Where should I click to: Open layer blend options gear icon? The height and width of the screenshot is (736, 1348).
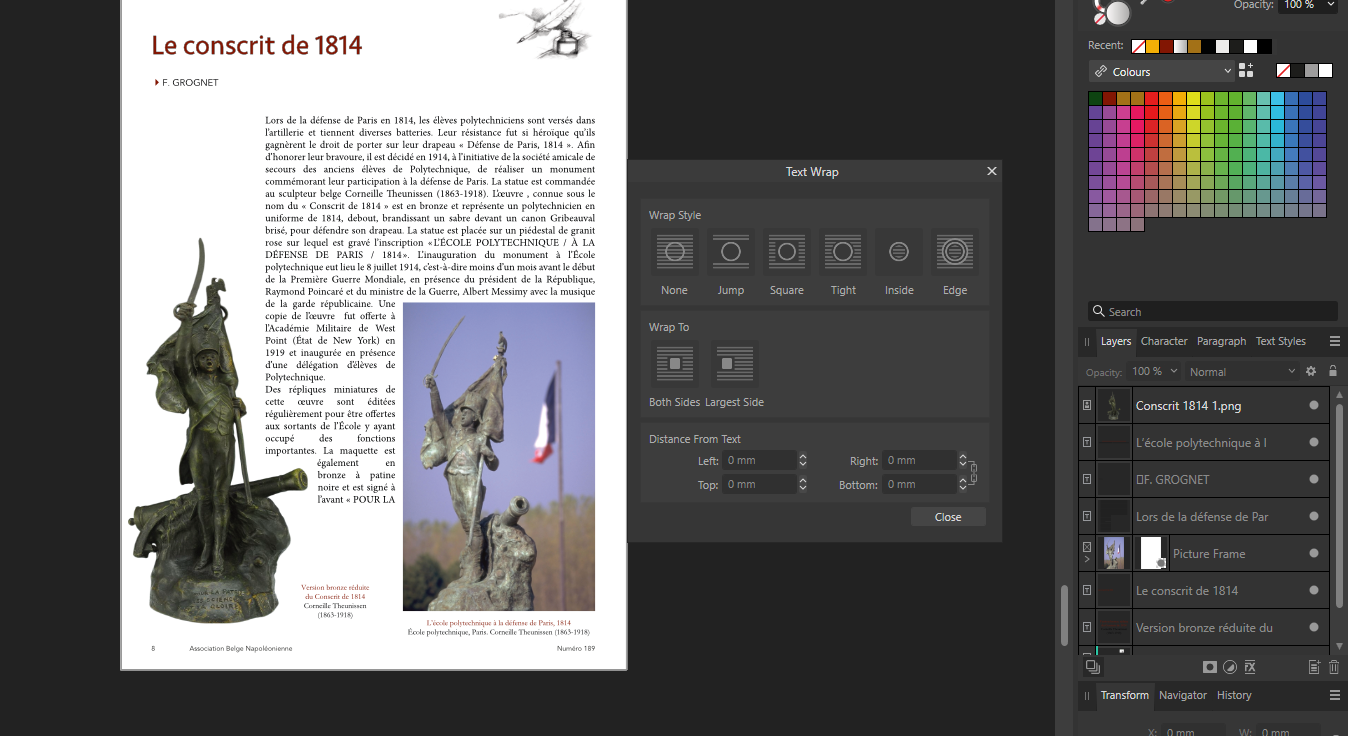[1312, 371]
